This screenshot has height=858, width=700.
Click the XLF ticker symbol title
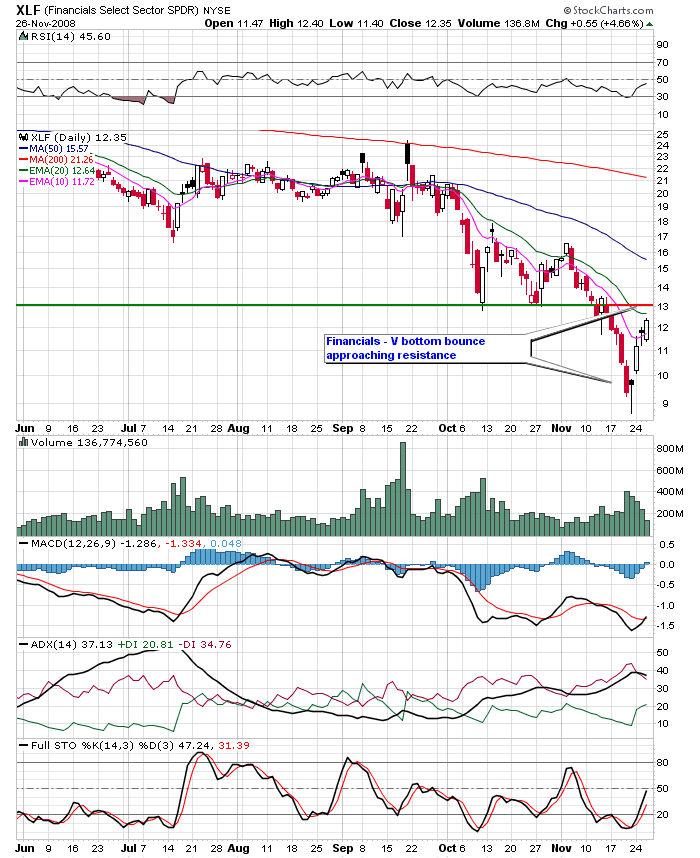pos(28,10)
